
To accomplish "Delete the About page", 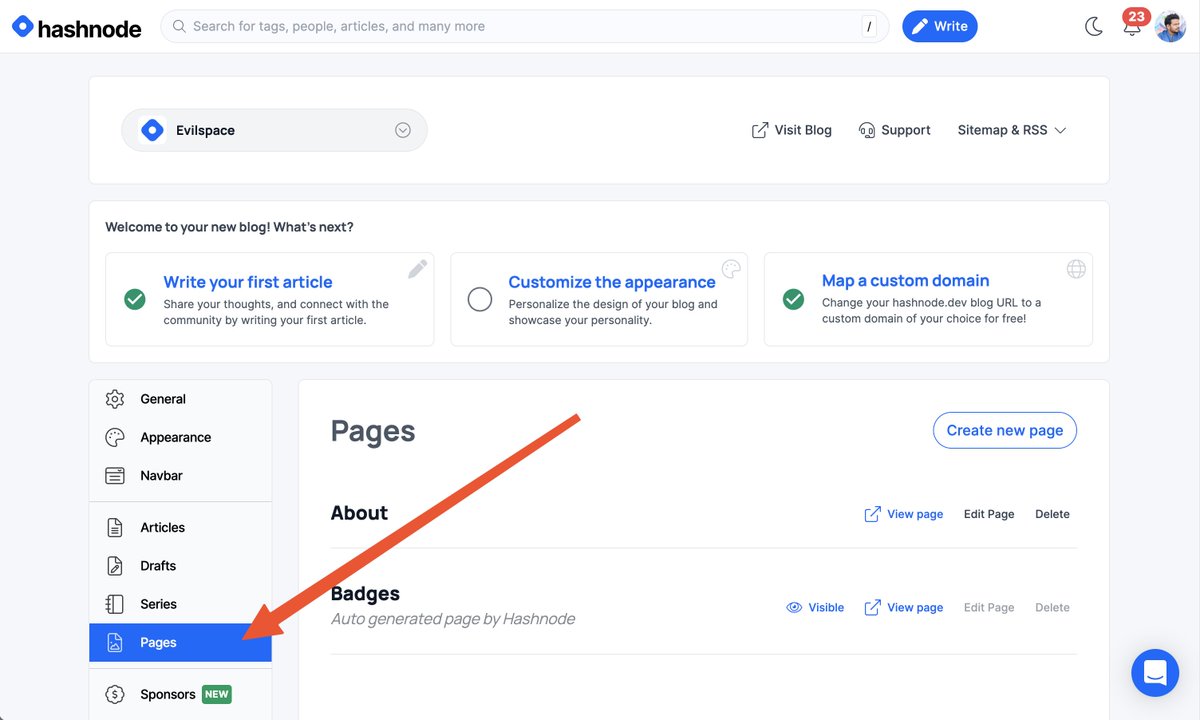I will click(1052, 514).
